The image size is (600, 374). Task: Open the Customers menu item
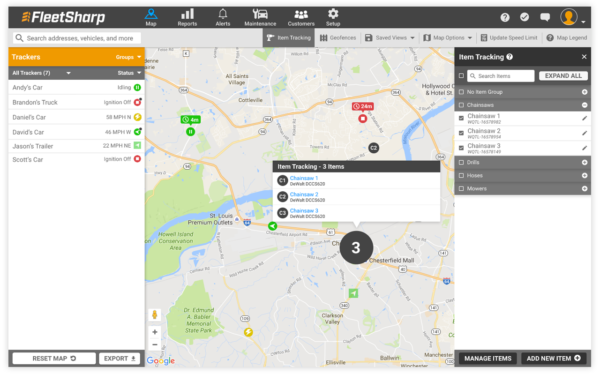click(x=301, y=17)
